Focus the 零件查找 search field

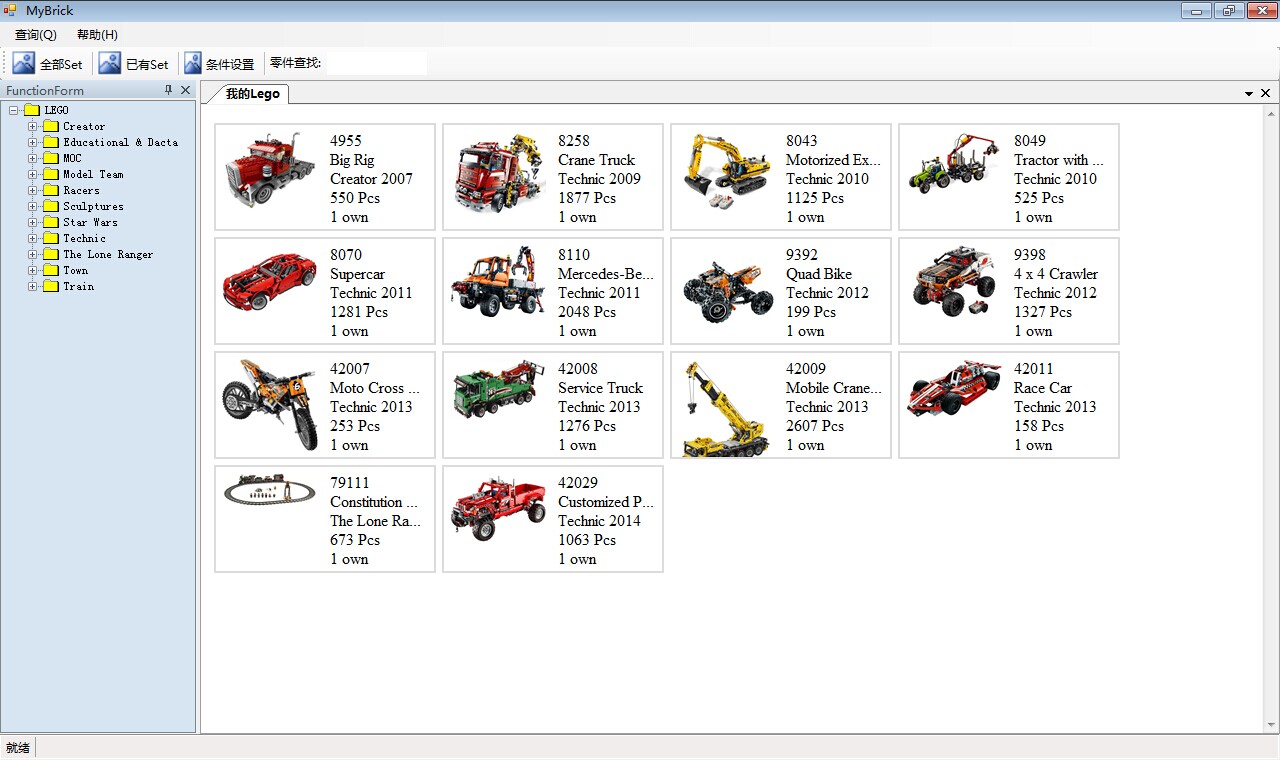376,63
